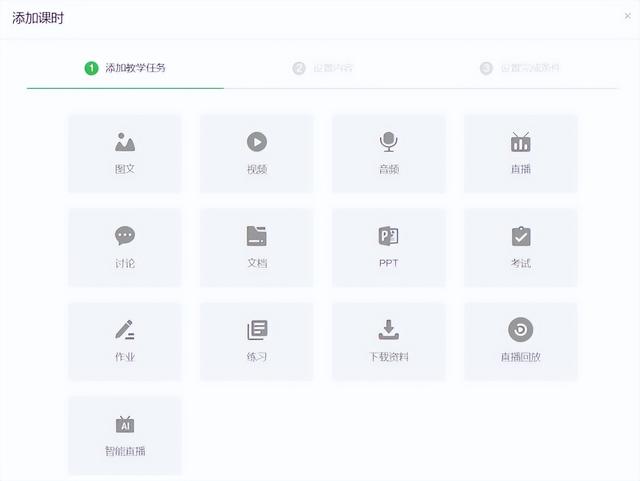
Task: Click the 练习 label text
Action: pyautogui.click(x=257, y=357)
